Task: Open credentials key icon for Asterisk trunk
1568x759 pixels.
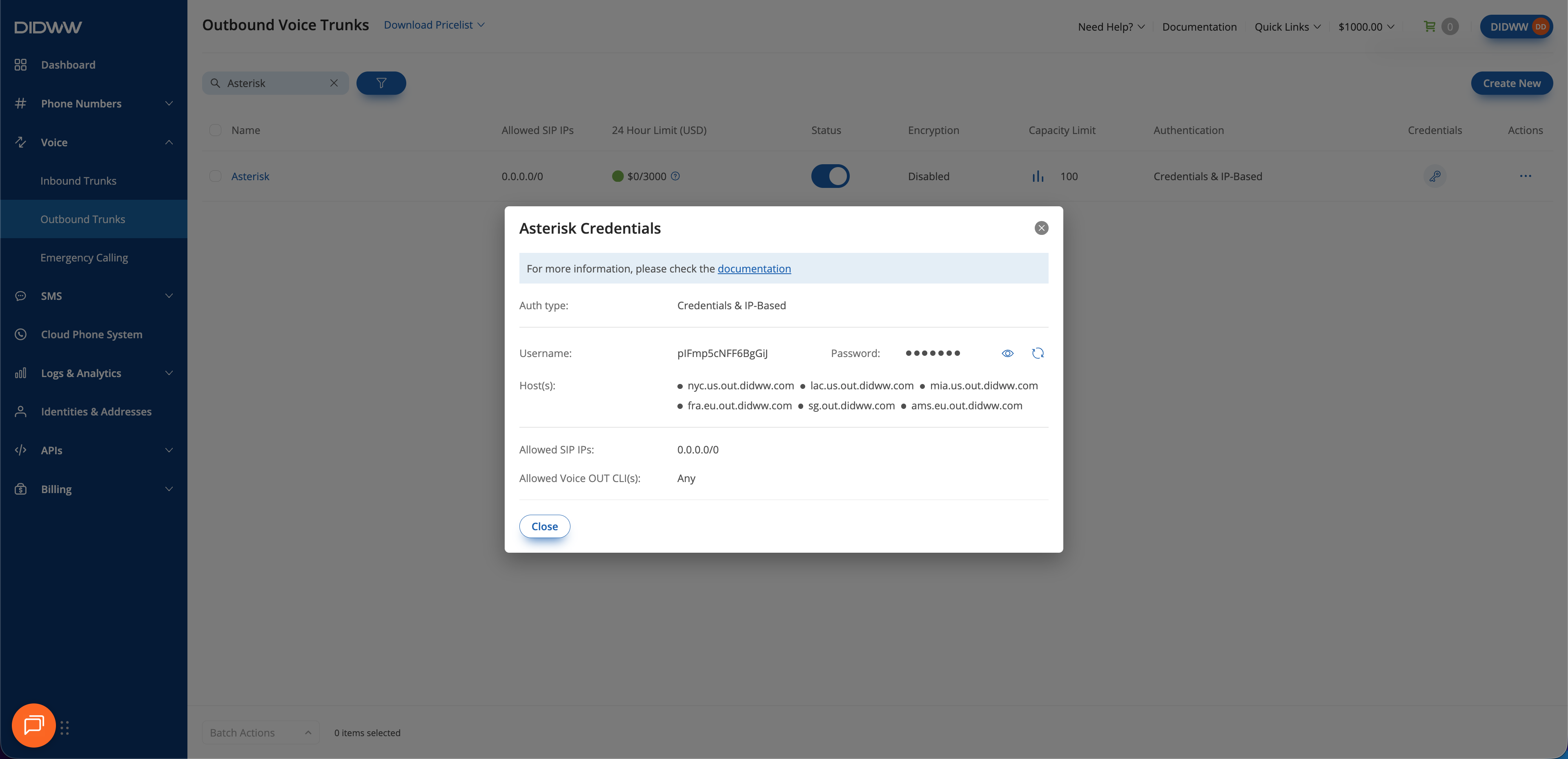Action: coord(1435,176)
